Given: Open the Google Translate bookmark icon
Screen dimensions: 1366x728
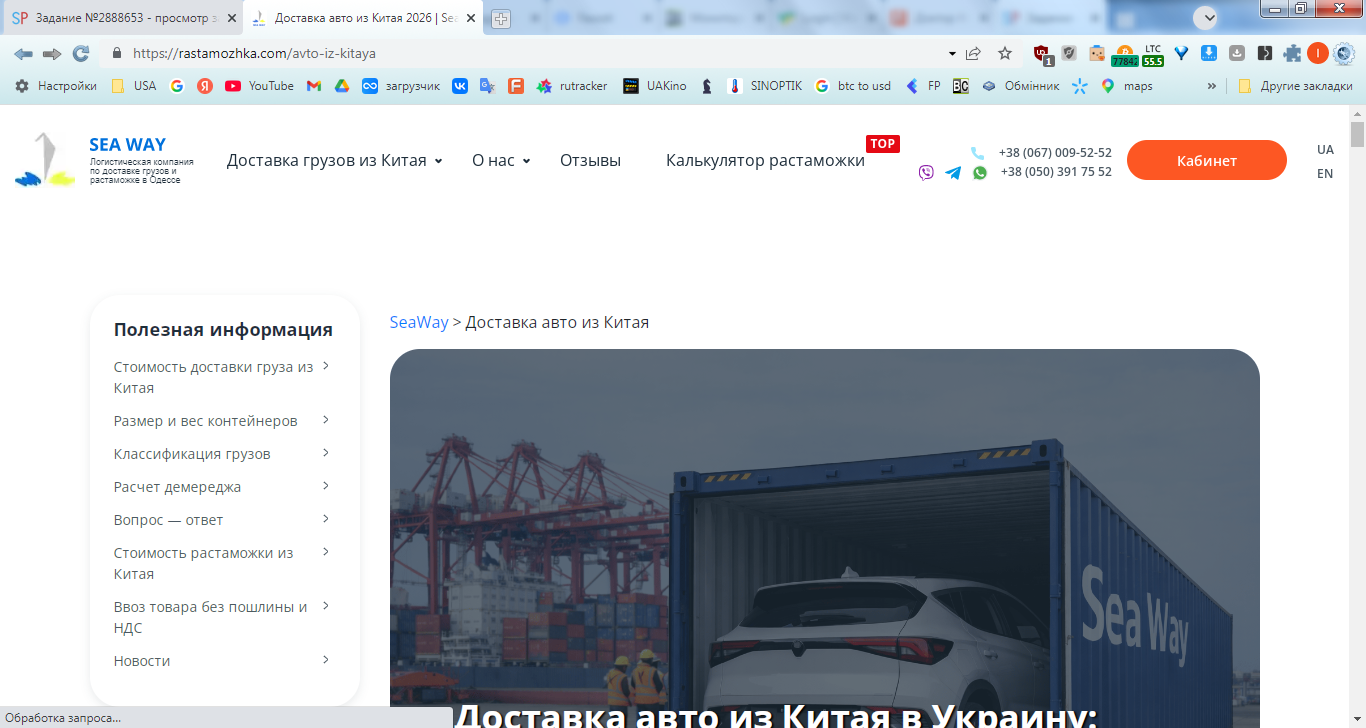Looking at the screenshot, I should 488,86.
